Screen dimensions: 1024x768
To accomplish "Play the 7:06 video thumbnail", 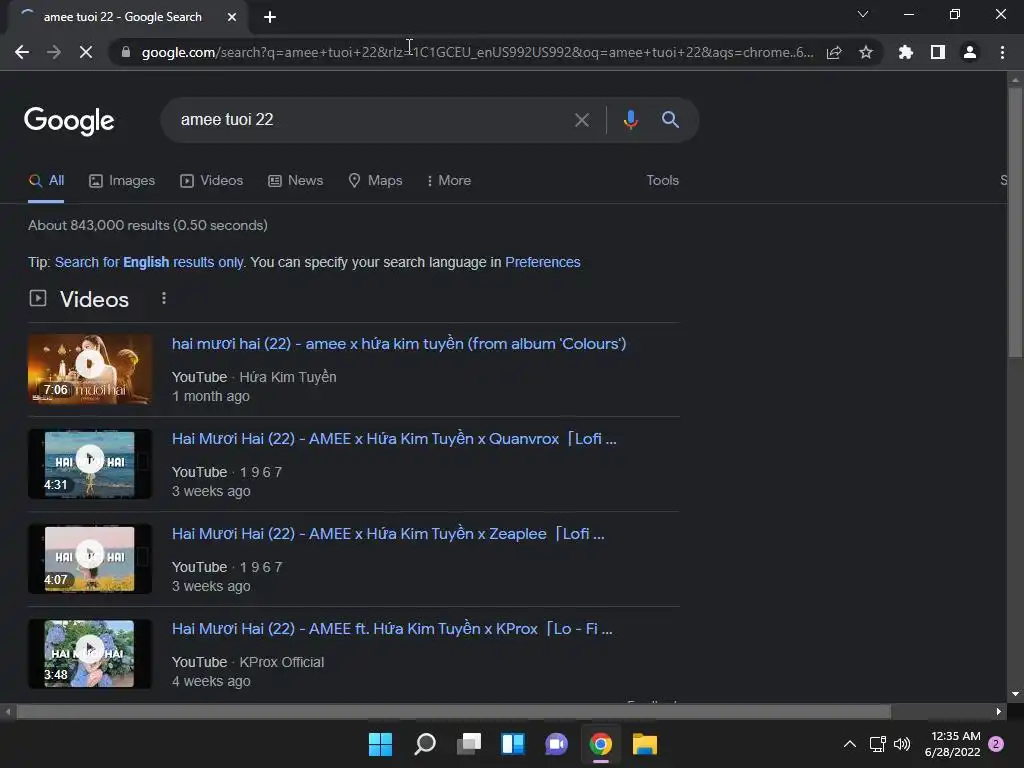I will coord(89,369).
